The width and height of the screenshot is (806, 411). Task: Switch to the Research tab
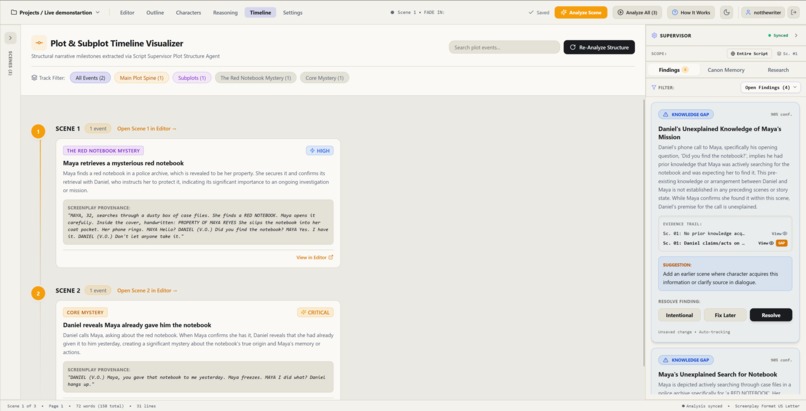point(778,70)
